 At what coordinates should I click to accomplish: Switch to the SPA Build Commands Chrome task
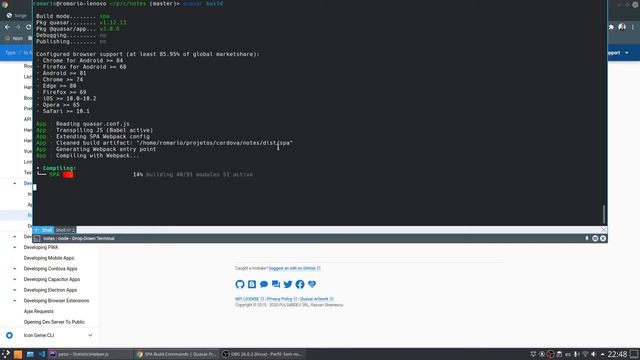click(x=176, y=354)
